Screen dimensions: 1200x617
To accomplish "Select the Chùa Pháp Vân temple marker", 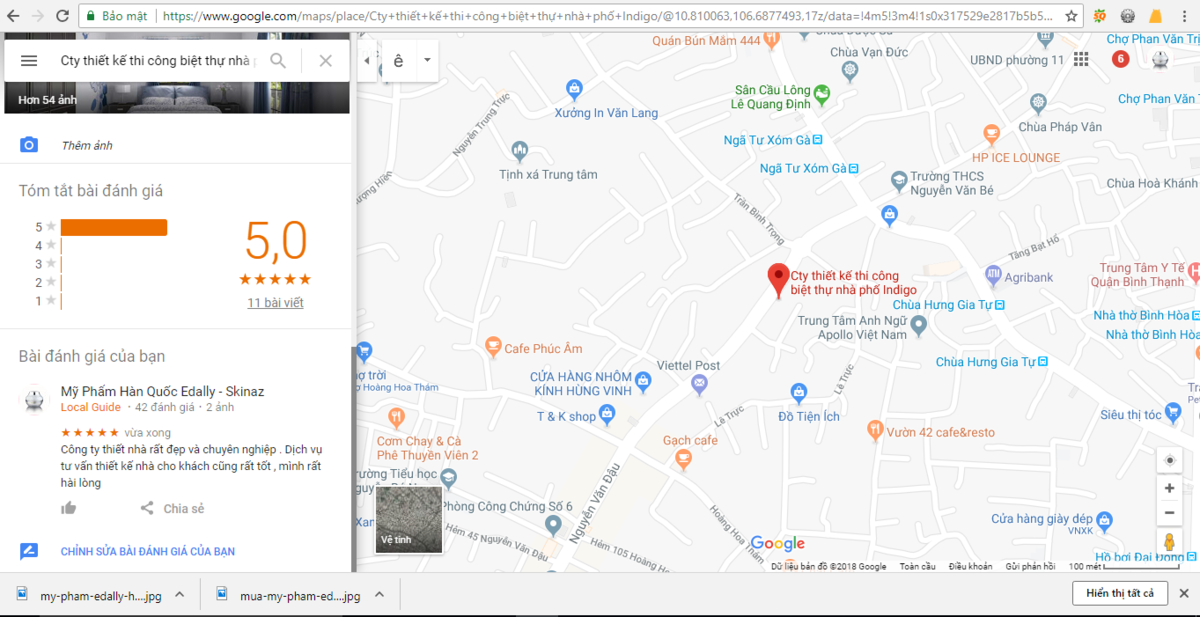I will (x=1038, y=103).
